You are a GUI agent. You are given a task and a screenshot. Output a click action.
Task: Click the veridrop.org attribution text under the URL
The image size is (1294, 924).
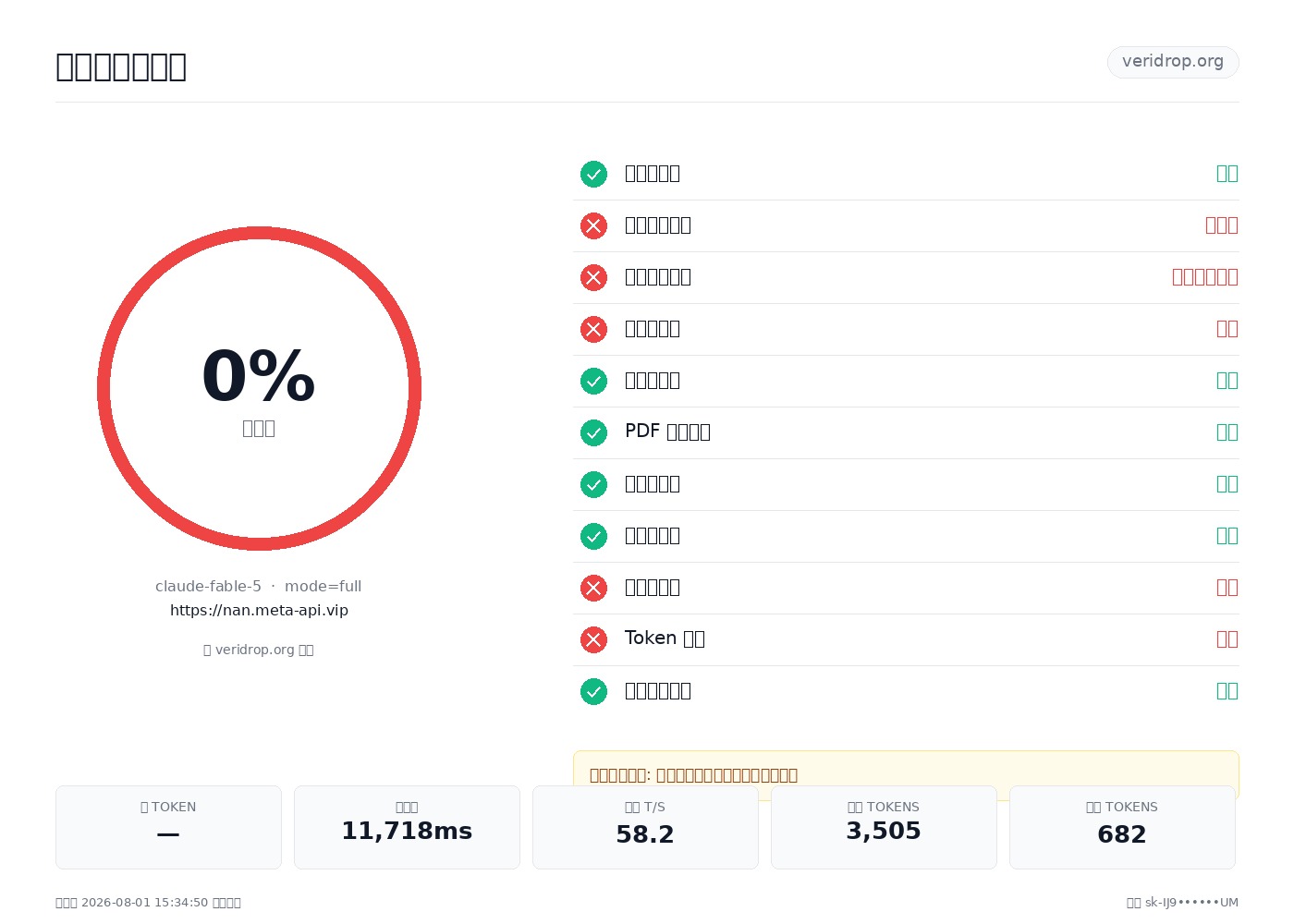pyautogui.click(x=259, y=650)
